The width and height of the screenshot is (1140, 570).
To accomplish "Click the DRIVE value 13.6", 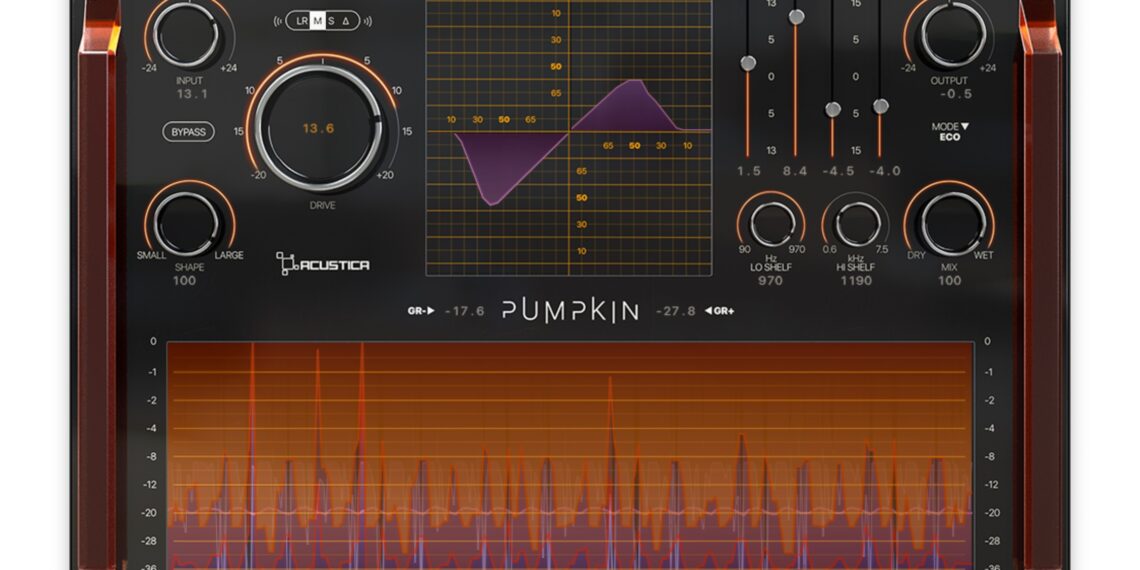I will click(x=318, y=129).
